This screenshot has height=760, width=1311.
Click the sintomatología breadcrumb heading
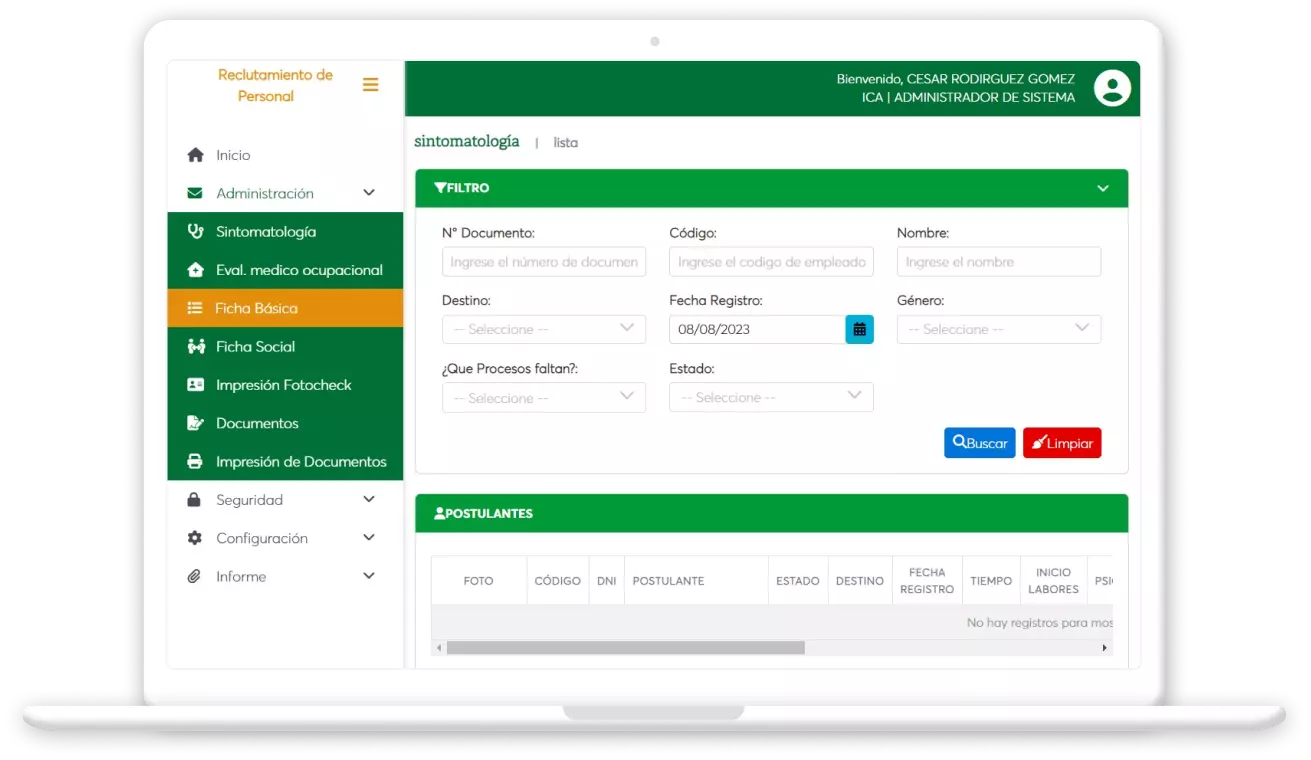(x=467, y=141)
